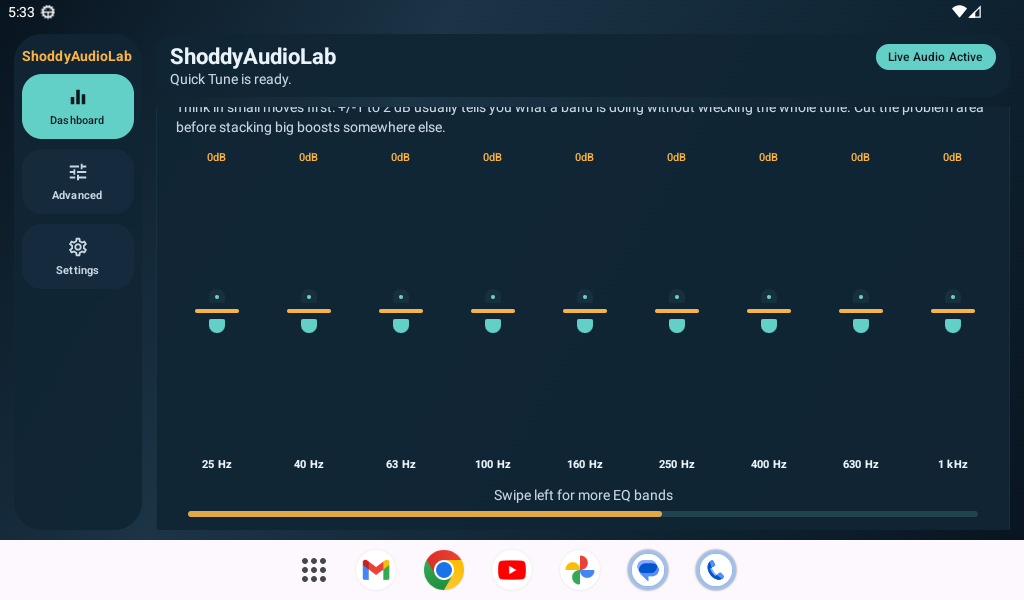Viewport: 1024px width, 600px height.
Task: Click the Wi-Fi status icon
Action: [959, 12]
